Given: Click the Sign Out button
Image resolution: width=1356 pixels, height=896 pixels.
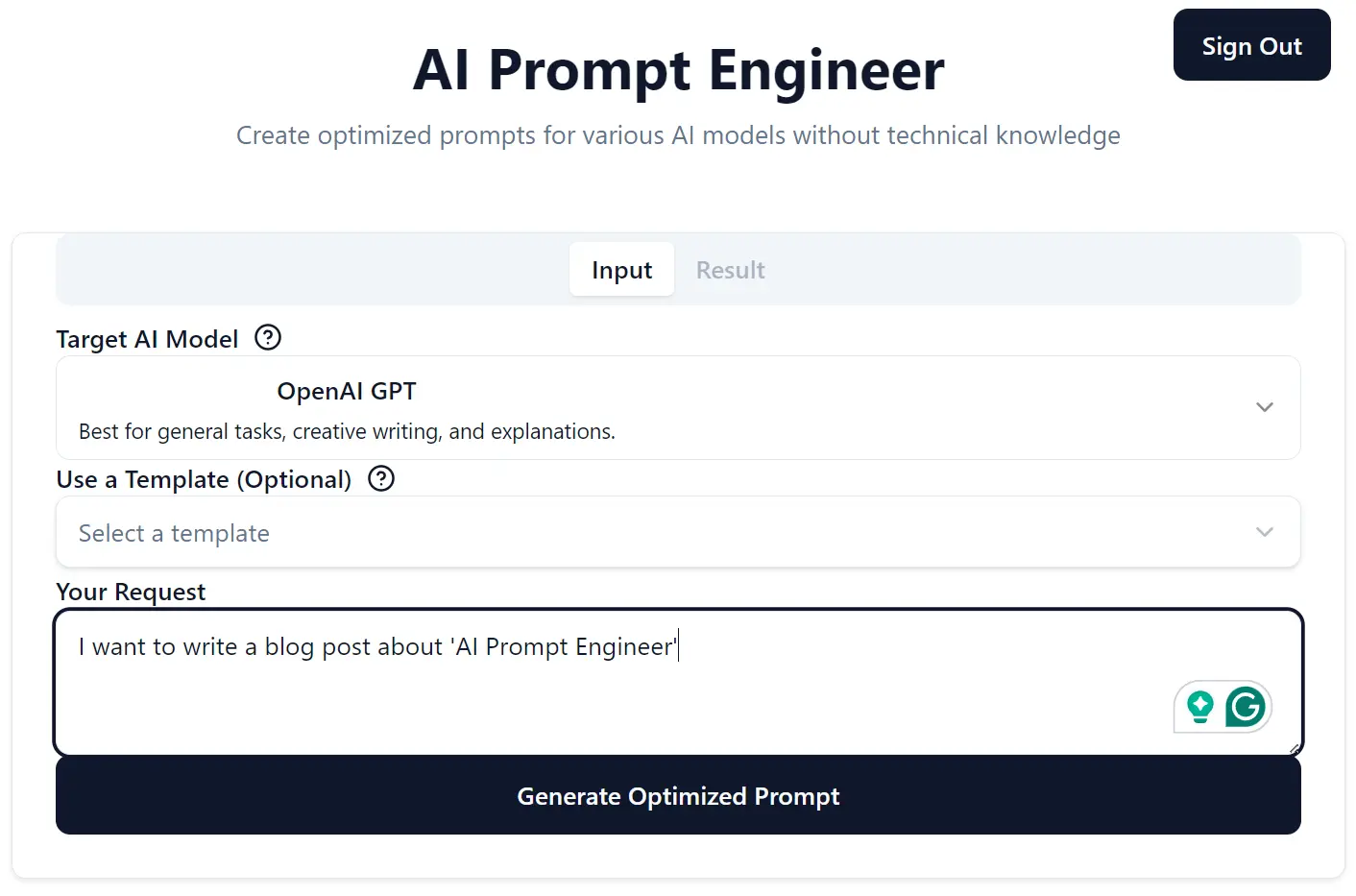Looking at the screenshot, I should pyautogui.click(x=1251, y=44).
